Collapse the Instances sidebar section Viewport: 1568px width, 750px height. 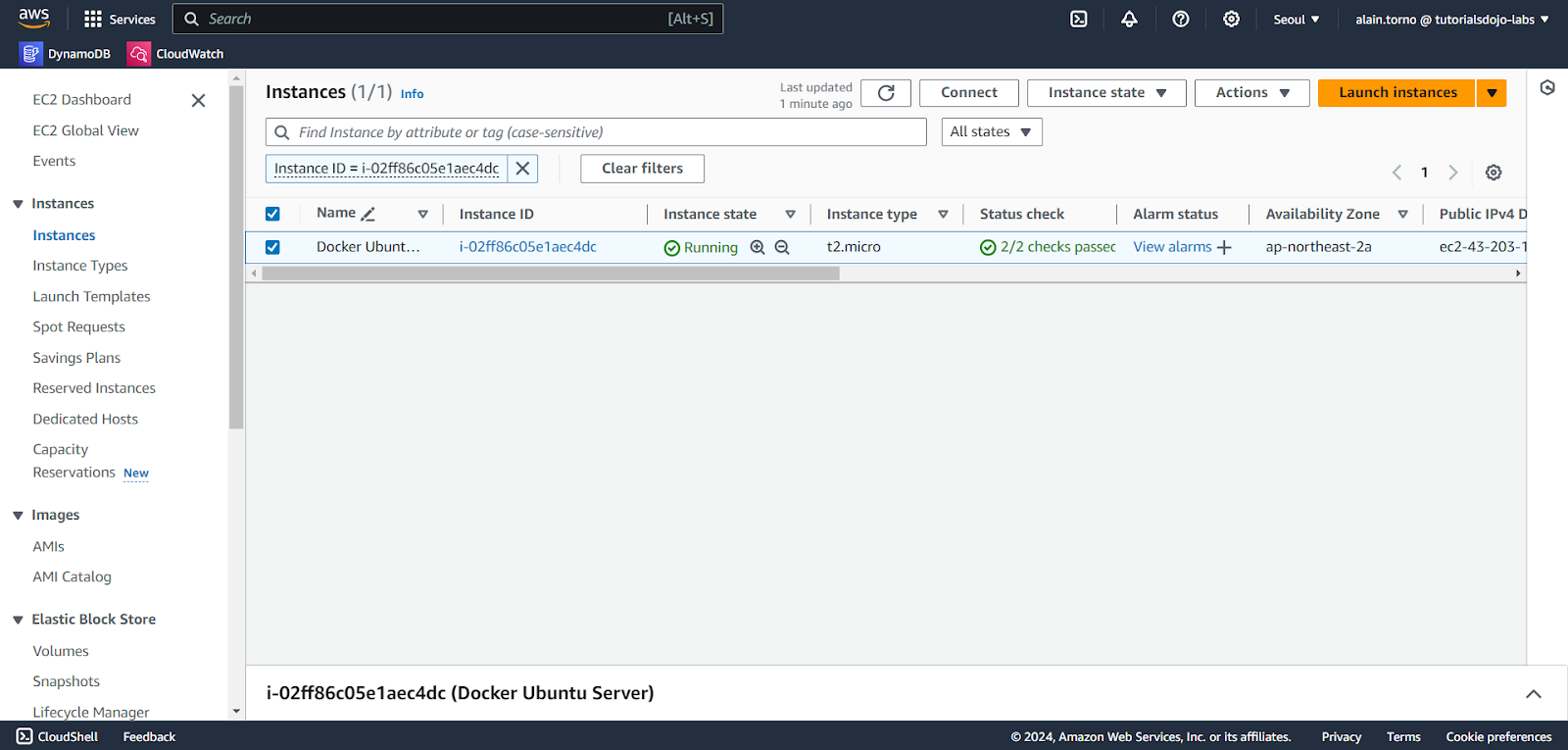[x=18, y=204]
